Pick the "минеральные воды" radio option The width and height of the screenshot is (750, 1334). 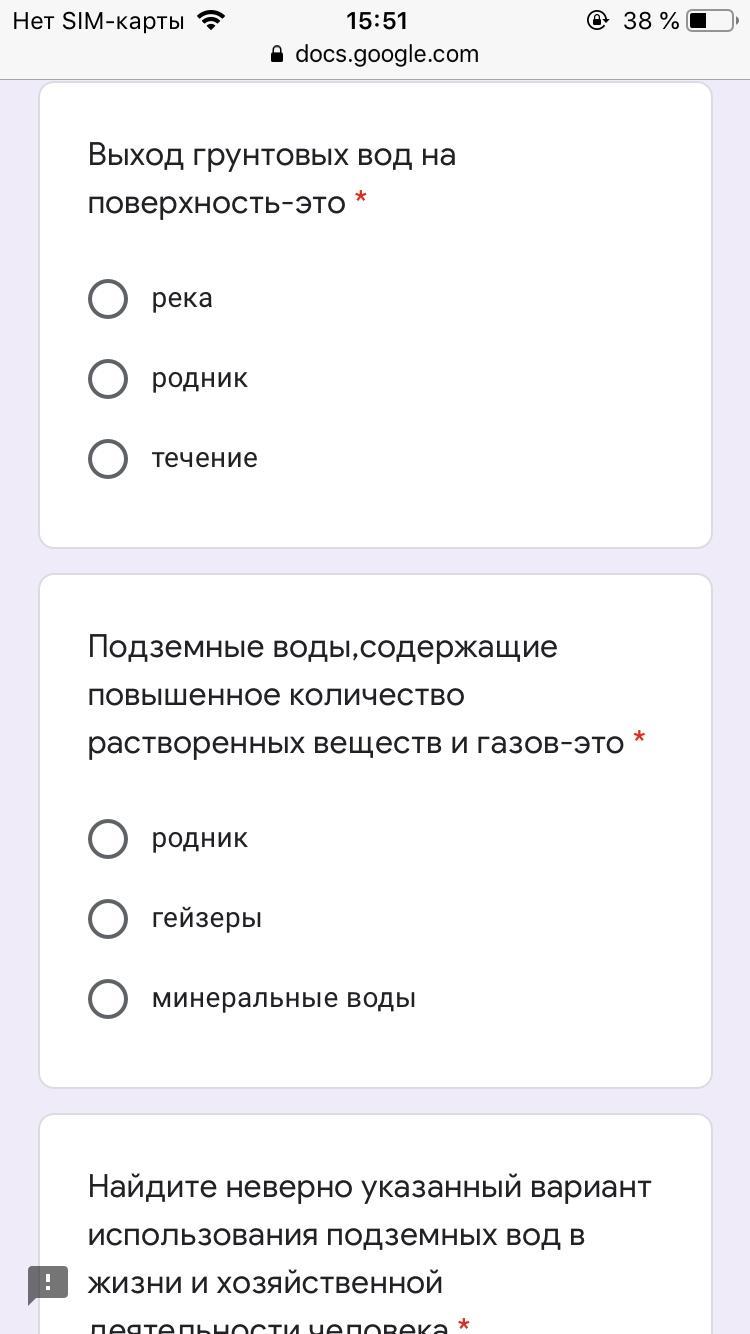tap(108, 999)
